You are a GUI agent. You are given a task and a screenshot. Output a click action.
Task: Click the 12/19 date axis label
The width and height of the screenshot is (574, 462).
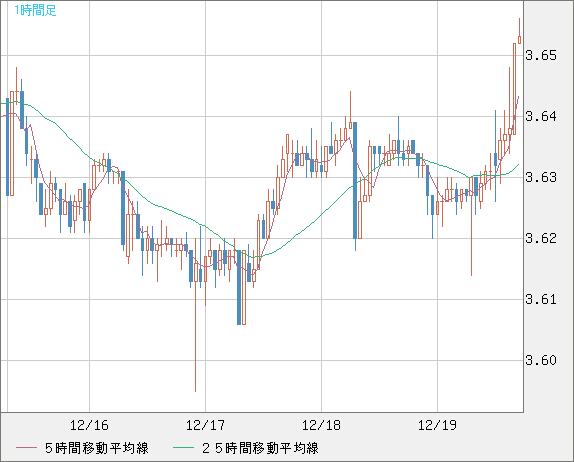pos(437,425)
